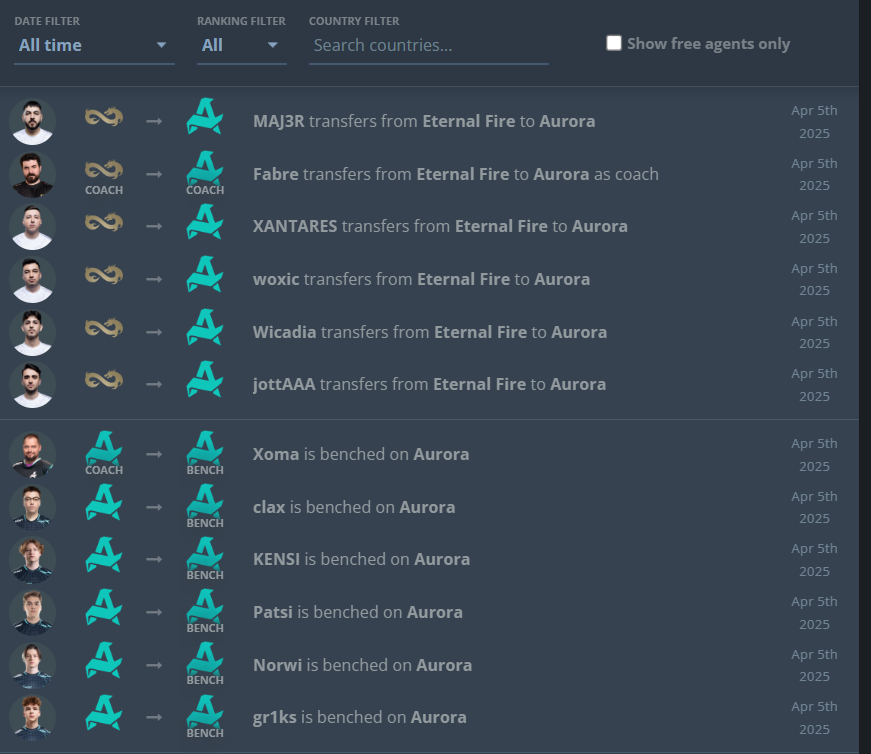Click XANTARES's player avatar
Viewport: 871px width, 754px height.
tap(32, 227)
